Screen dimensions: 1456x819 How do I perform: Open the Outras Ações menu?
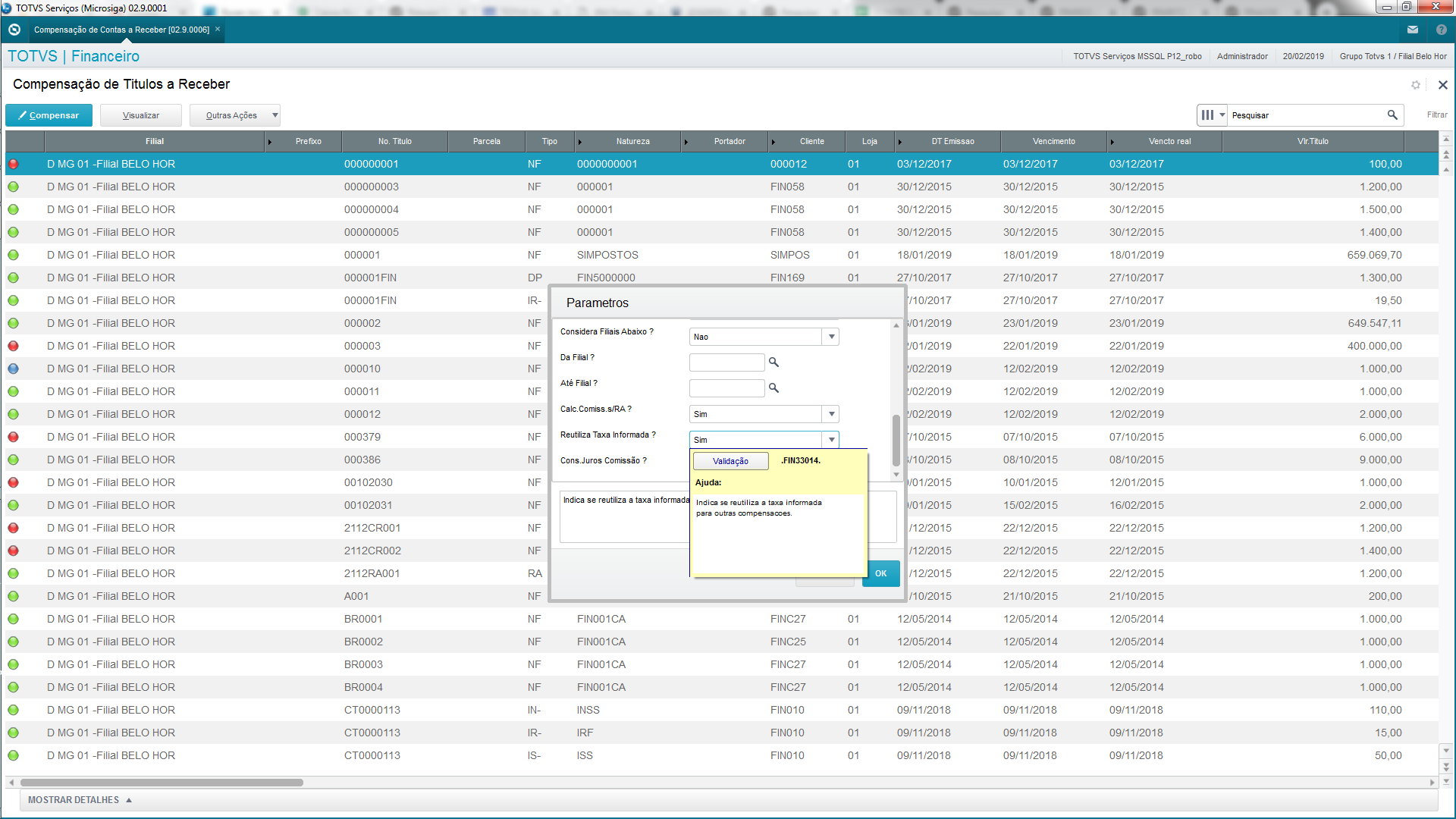tap(234, 115)
